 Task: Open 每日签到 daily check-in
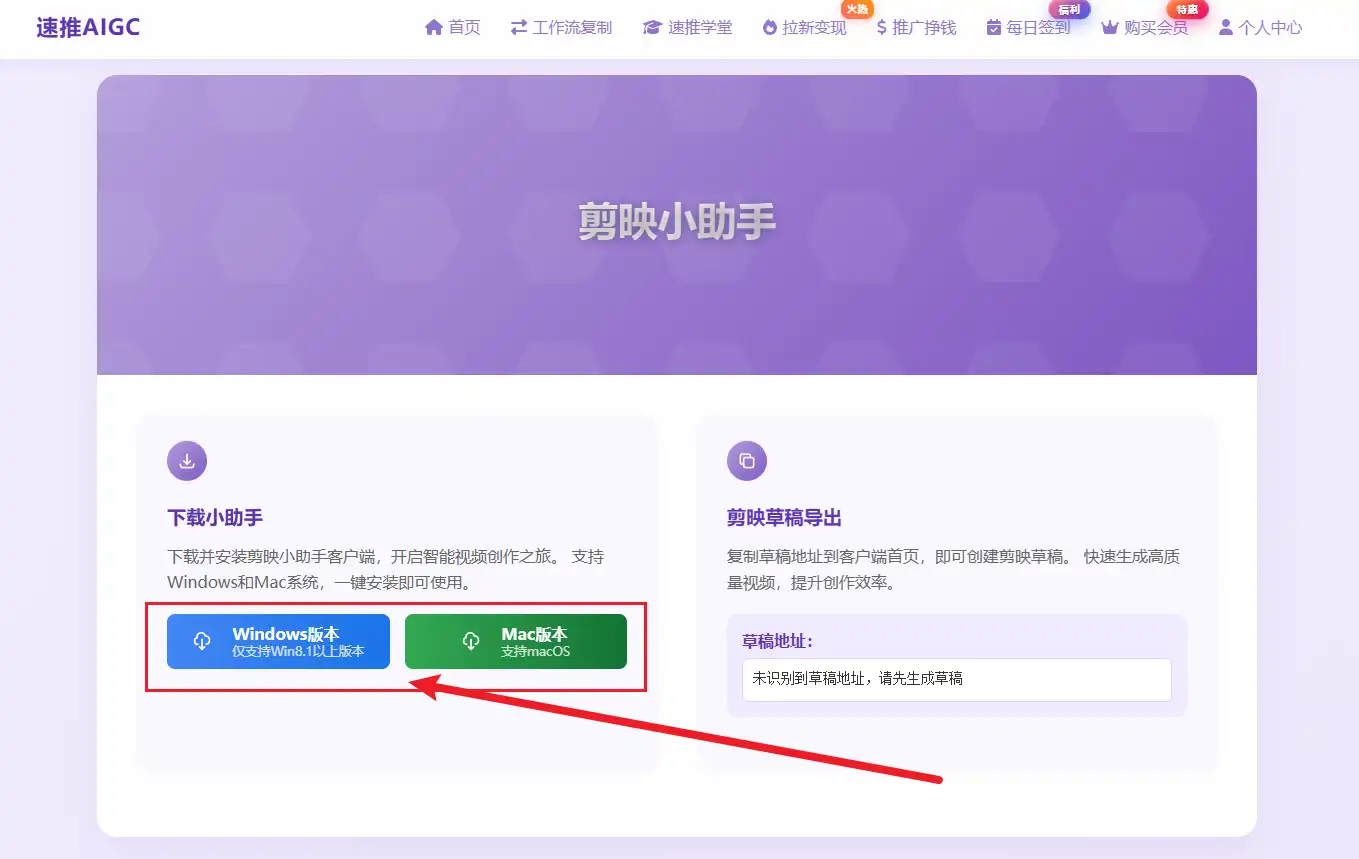tap(1028, 28)
